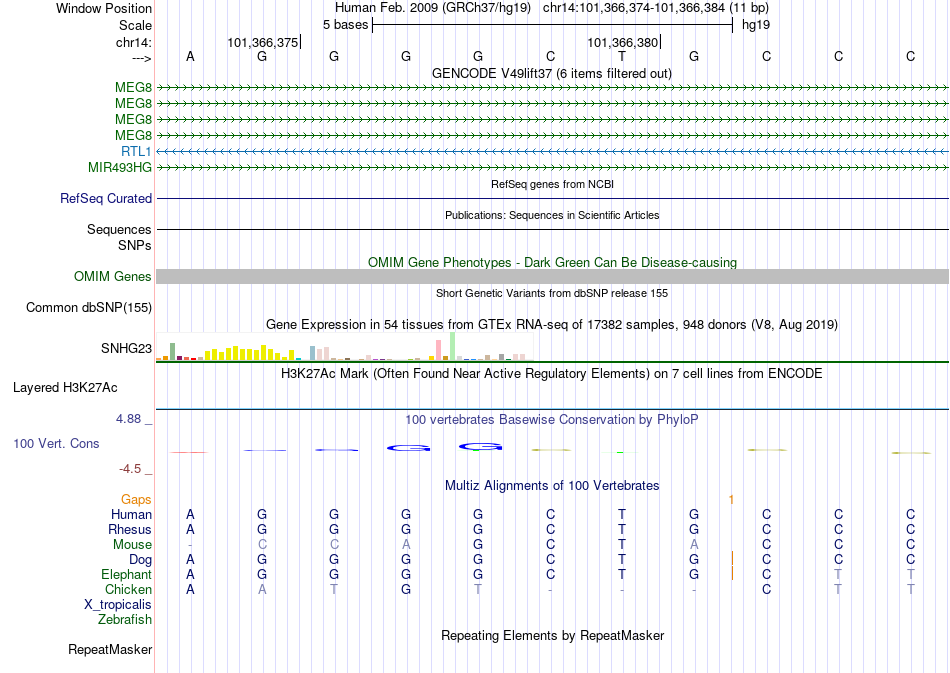Click the hg19 label beside the scale bar
950x673 pixels.
tap(756, 25)
